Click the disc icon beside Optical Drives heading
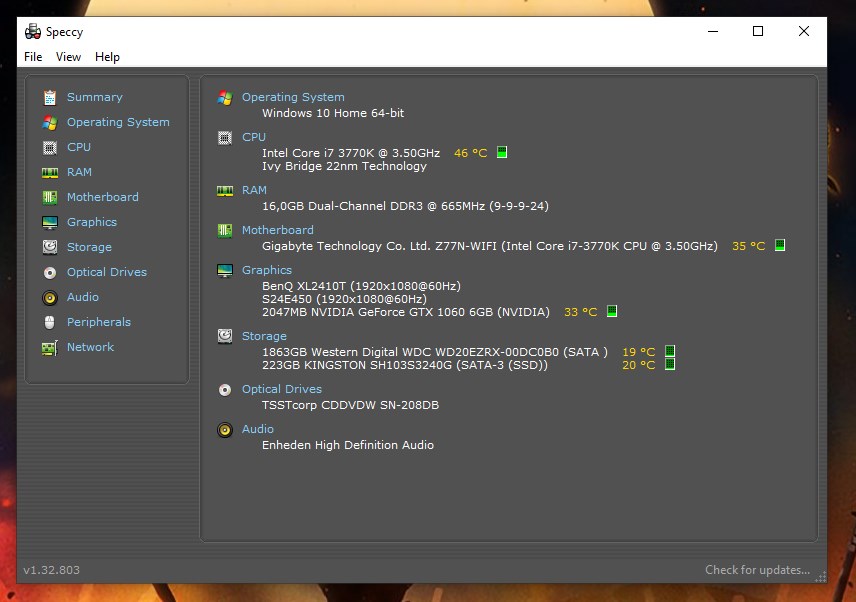 point(225,390)
